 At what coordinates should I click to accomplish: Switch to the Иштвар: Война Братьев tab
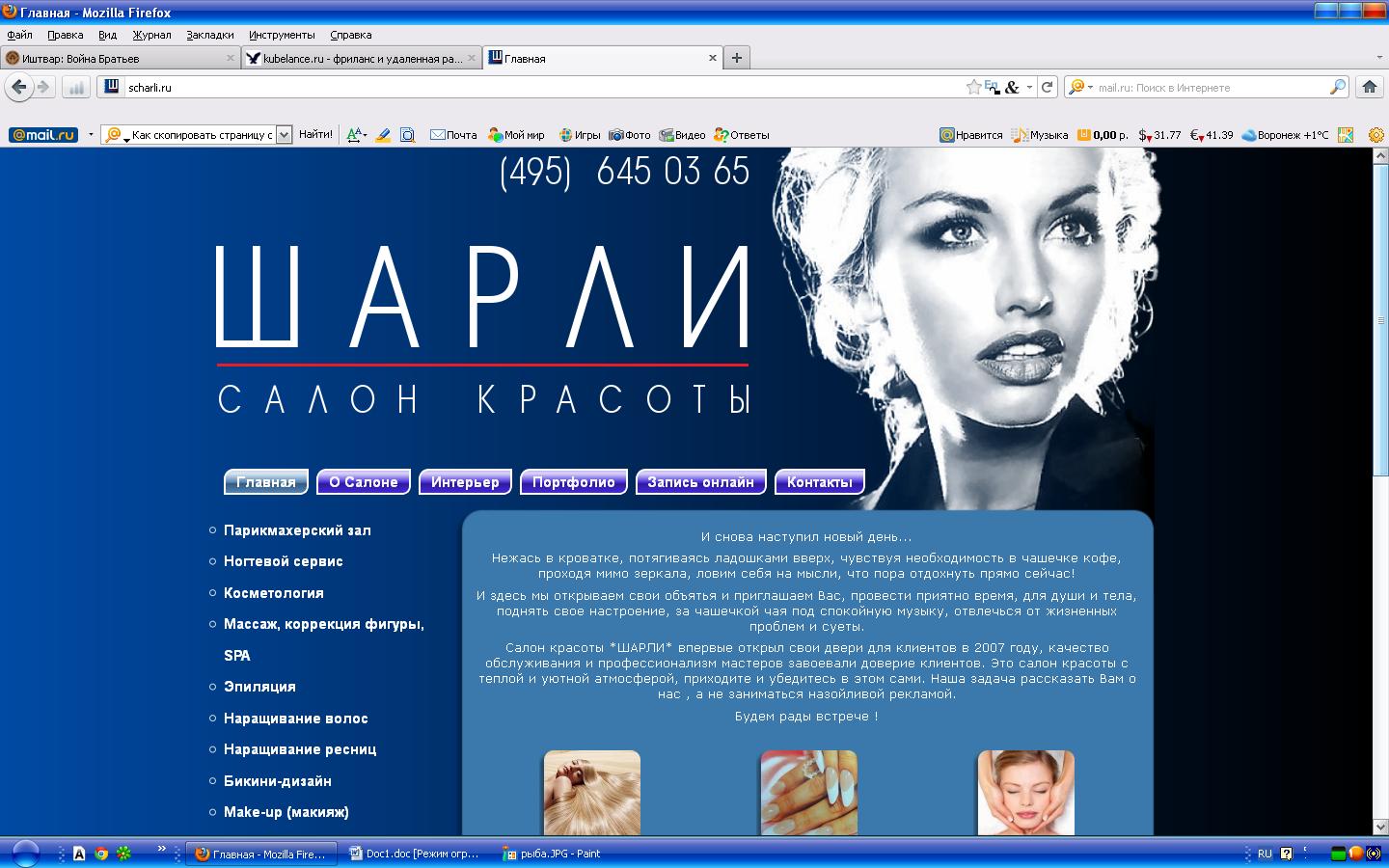(119, 58)
